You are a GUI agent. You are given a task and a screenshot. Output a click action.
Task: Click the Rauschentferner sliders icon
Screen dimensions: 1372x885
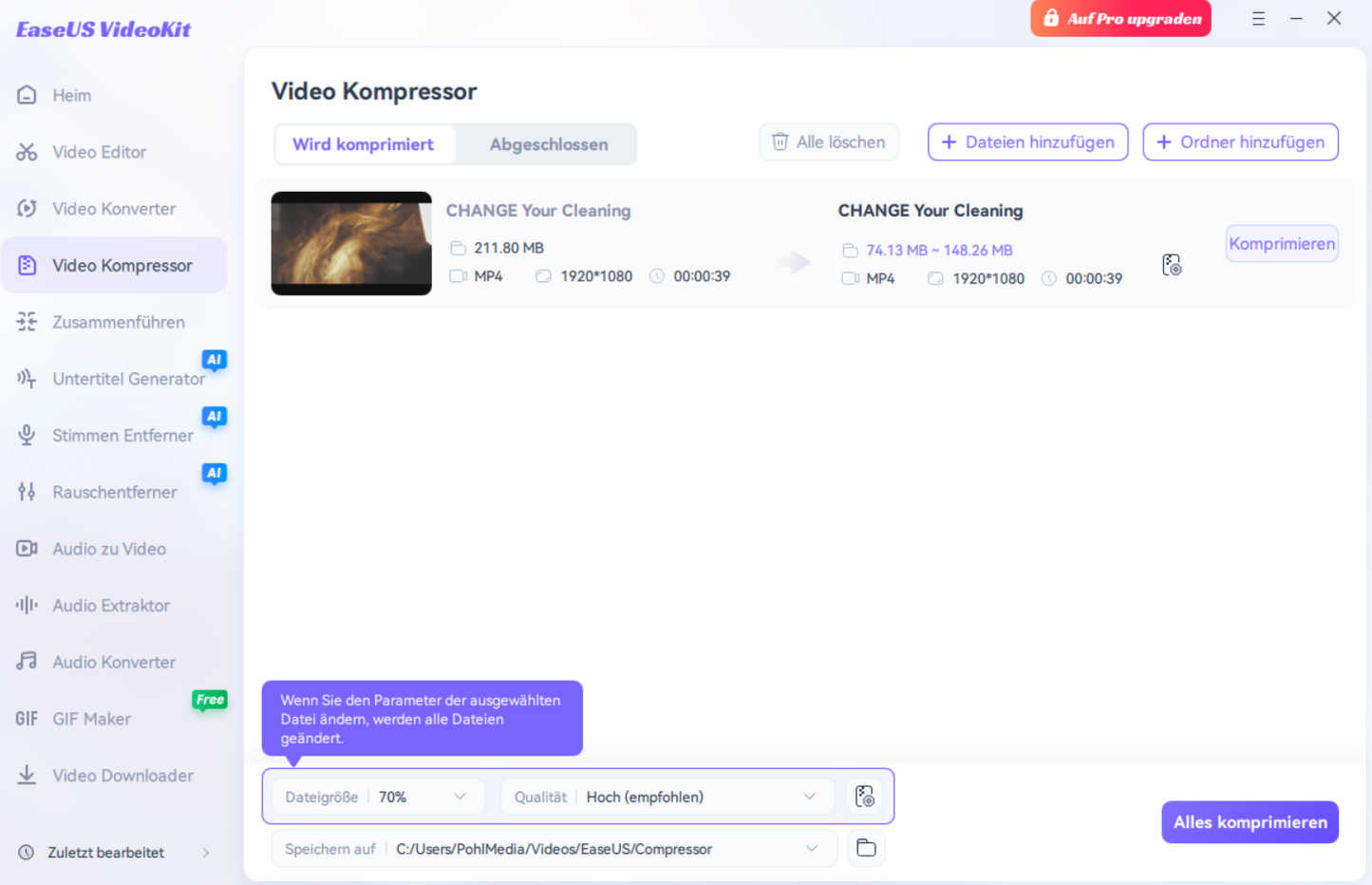click(x=27, y=492)
